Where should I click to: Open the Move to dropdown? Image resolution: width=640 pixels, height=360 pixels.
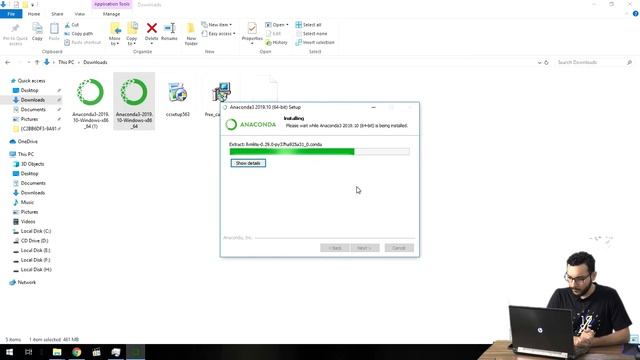pyautogui.click(x=115, y=34)
